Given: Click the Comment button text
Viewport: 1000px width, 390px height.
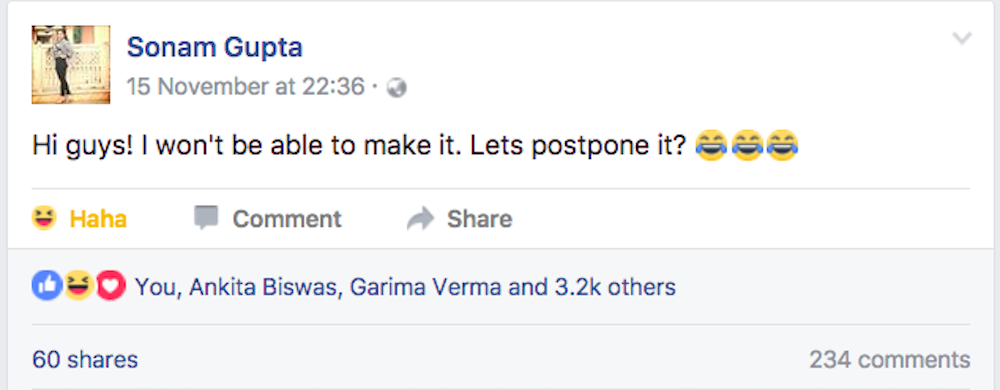Looking at the screenshot, I should (287, 219).
